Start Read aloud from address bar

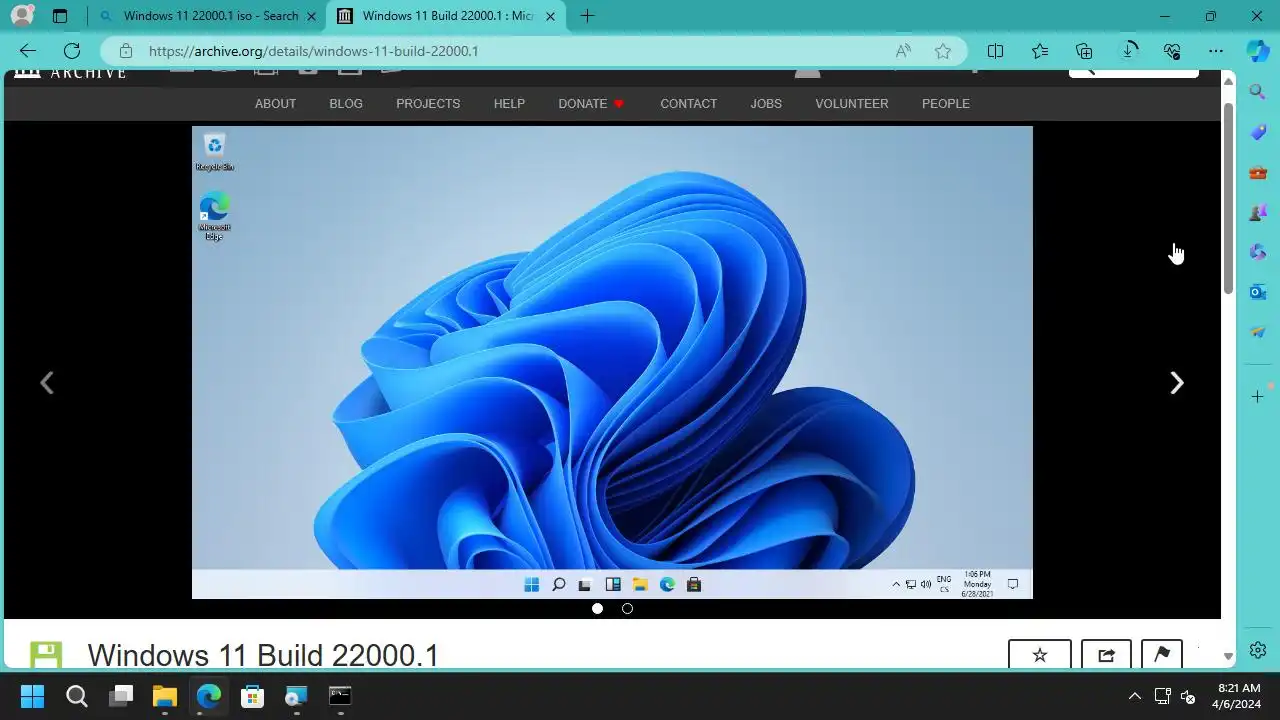tap(903, 51)
